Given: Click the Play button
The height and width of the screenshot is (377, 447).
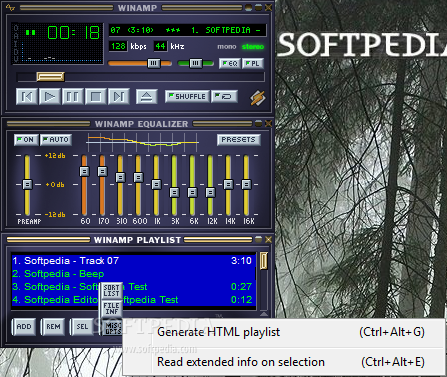Looking at the screenshot, I should click(x=50, y=97).
